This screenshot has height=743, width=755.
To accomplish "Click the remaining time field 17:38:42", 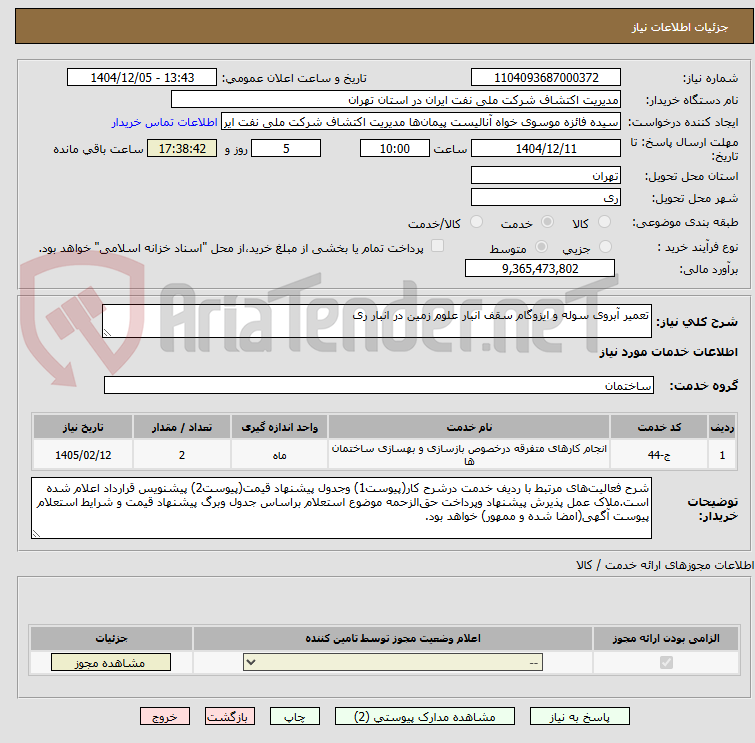I will point(182,148).
